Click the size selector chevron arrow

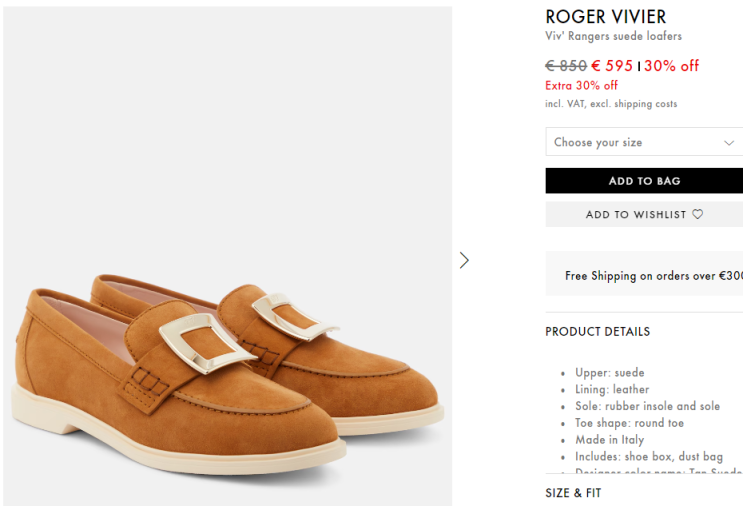729,142
